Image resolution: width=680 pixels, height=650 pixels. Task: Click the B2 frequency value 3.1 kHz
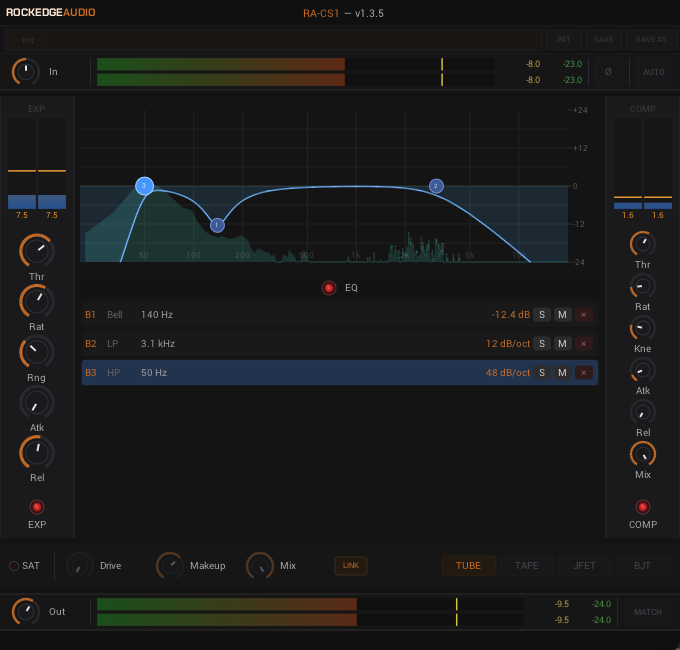pos(158,344)
